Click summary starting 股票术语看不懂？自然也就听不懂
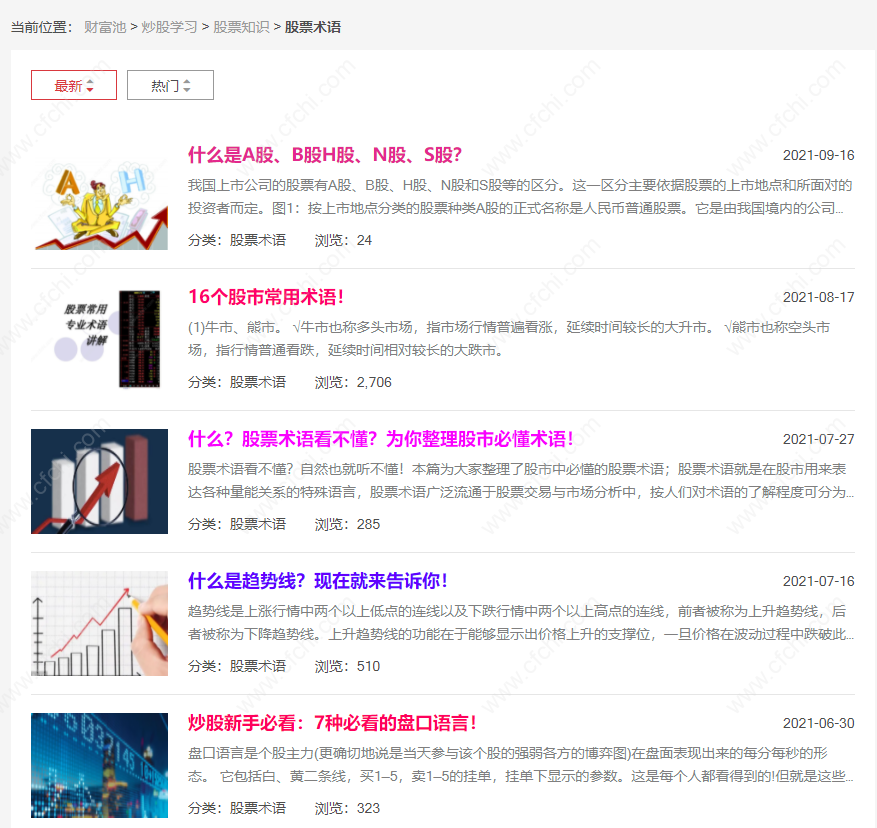The image size is (877, 828). coord(520,481)
